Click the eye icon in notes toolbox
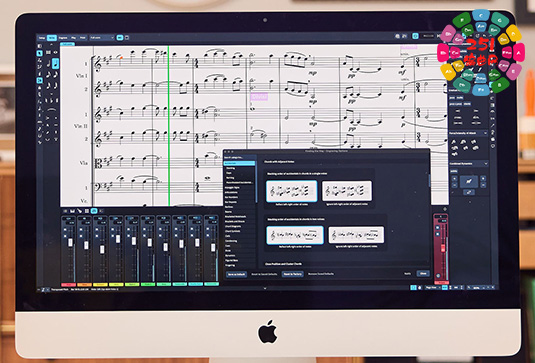 [55, 53]
